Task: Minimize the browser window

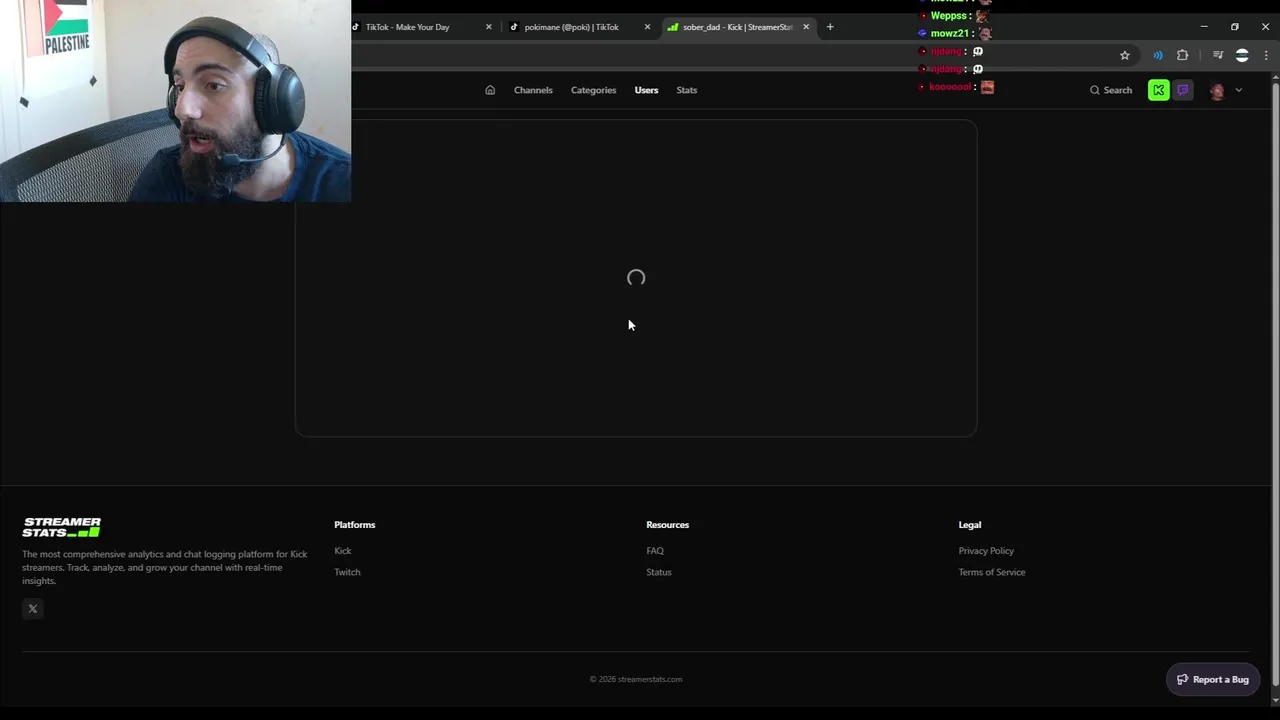Action: click(1204, 27)
